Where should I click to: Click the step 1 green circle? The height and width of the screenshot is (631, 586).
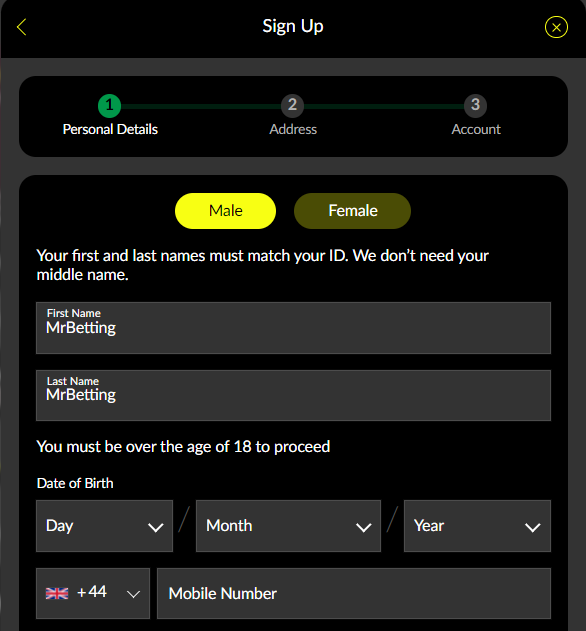click(x=109, y=106)
